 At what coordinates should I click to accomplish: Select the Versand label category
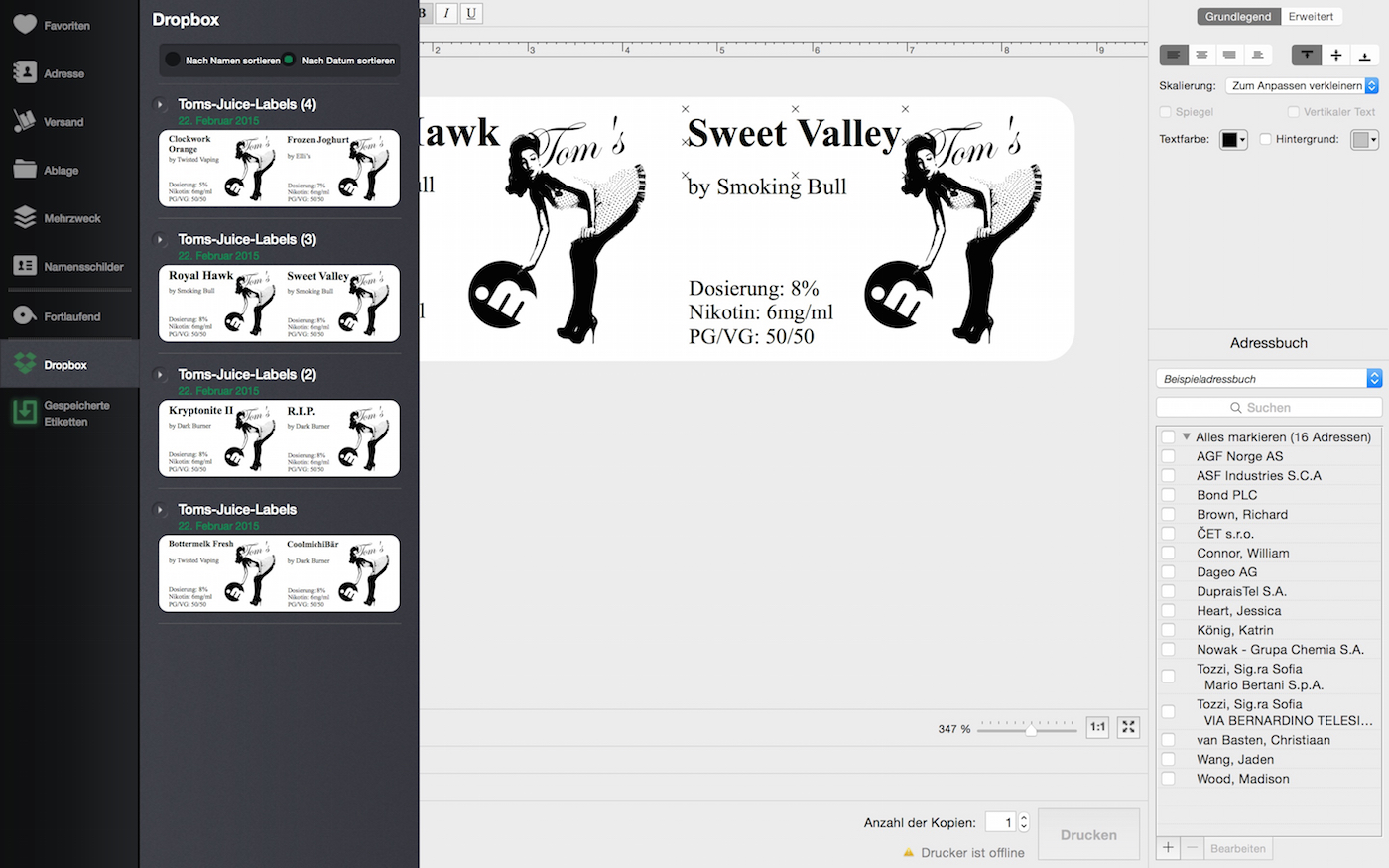63,122
